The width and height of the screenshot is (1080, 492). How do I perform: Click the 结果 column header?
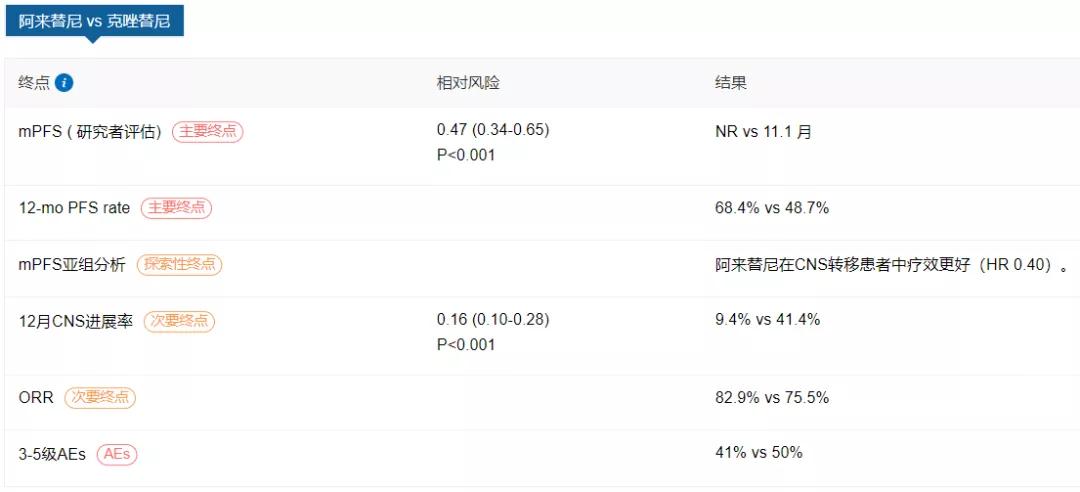[731, 83]
